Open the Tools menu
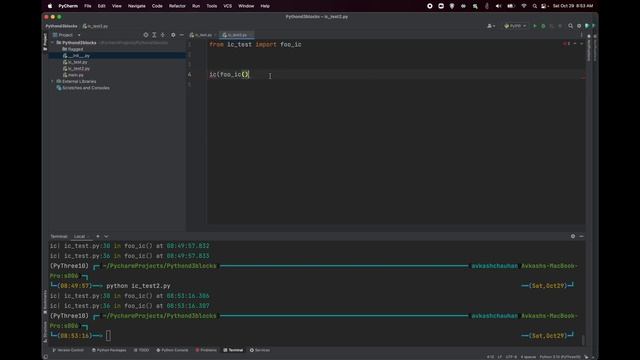Screen dimensions: 640x360 [x=211, y=6]
